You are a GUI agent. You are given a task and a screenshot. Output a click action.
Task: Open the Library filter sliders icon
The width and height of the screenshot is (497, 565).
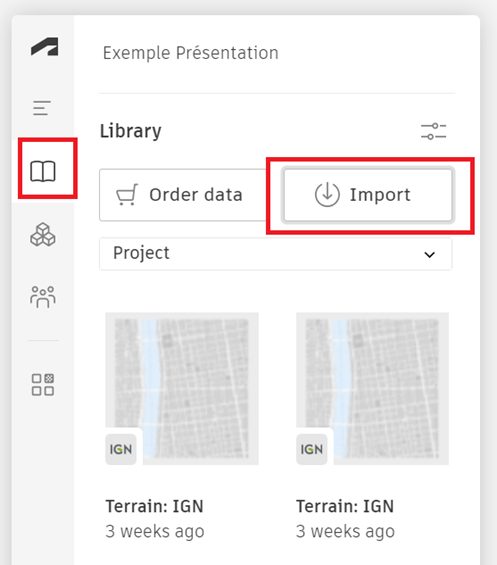click(434, 131)
